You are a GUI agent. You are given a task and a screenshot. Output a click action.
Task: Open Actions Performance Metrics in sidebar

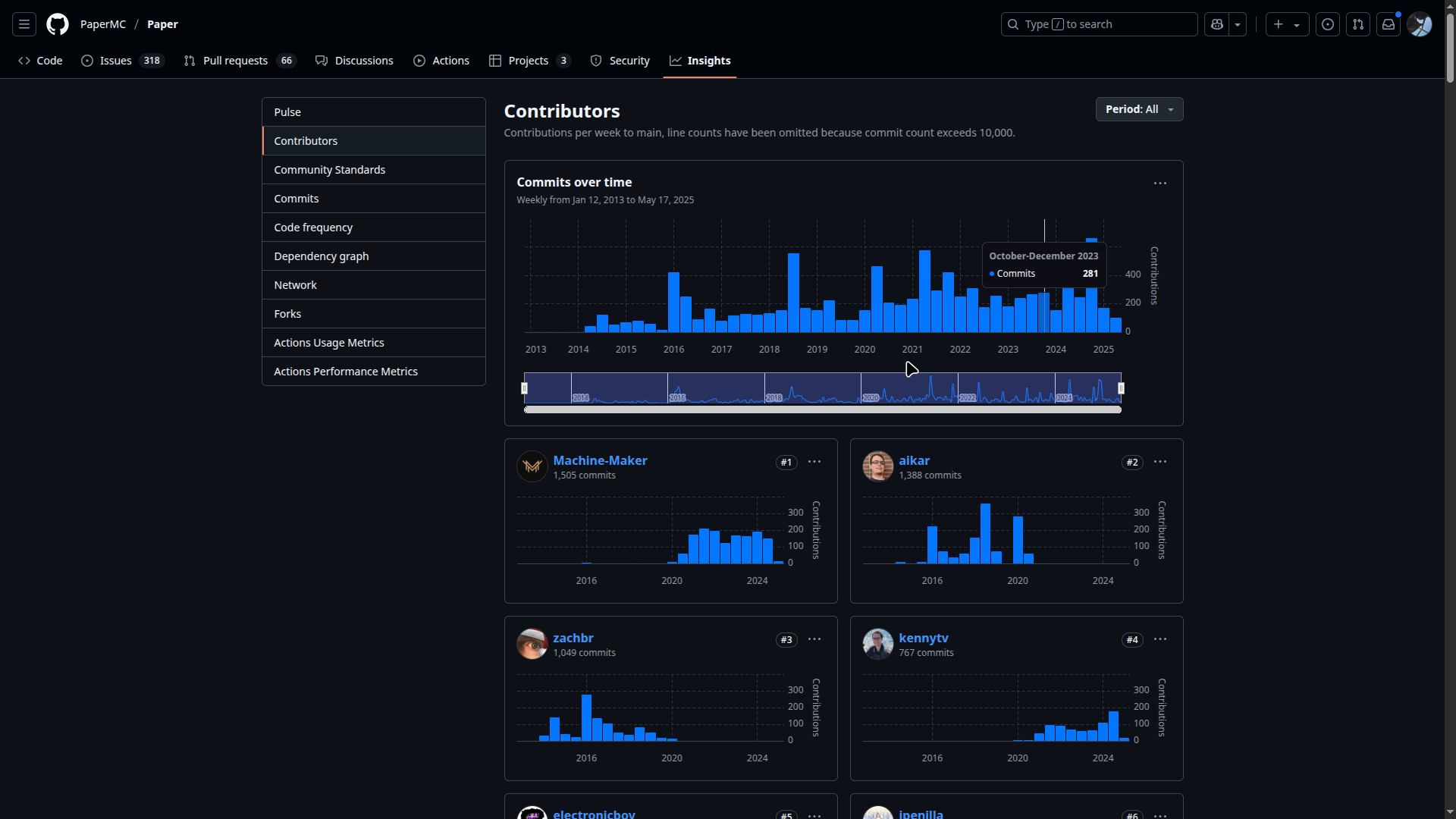click(374, 372)
